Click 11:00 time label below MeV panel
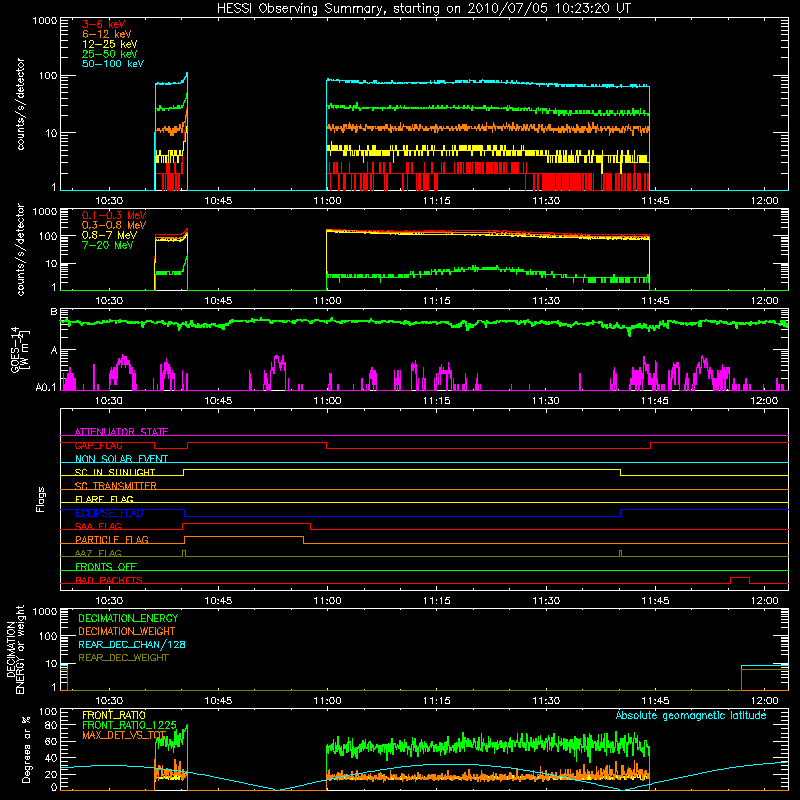800x800 pixels. coord(327,301)
